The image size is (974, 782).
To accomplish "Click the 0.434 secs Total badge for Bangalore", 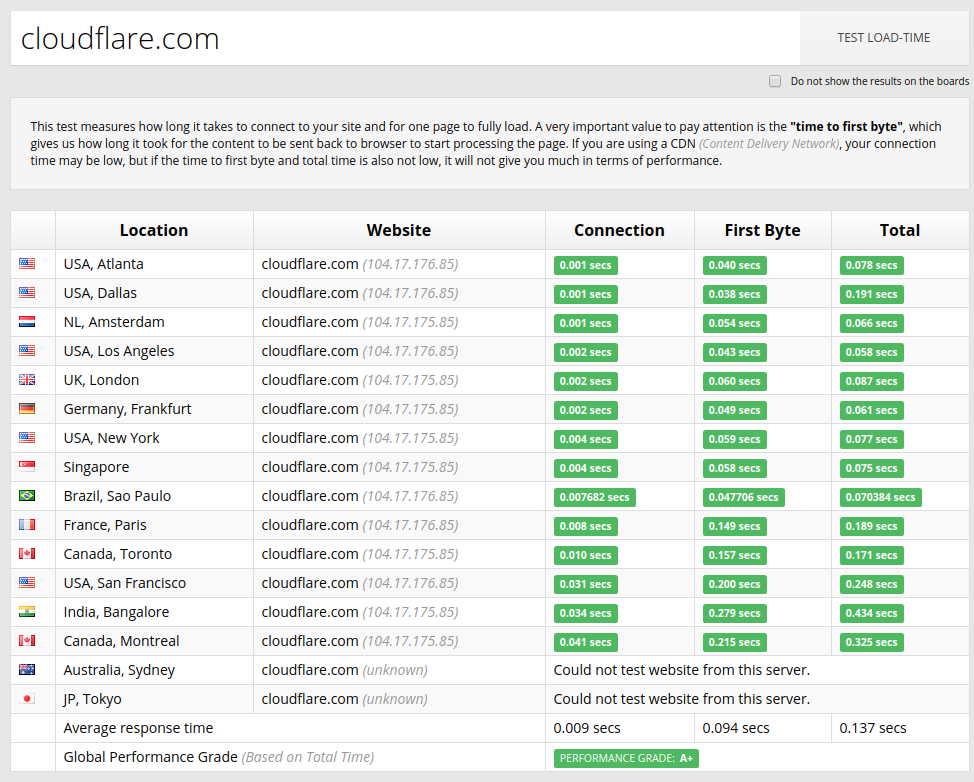I will tap(870, 613).
